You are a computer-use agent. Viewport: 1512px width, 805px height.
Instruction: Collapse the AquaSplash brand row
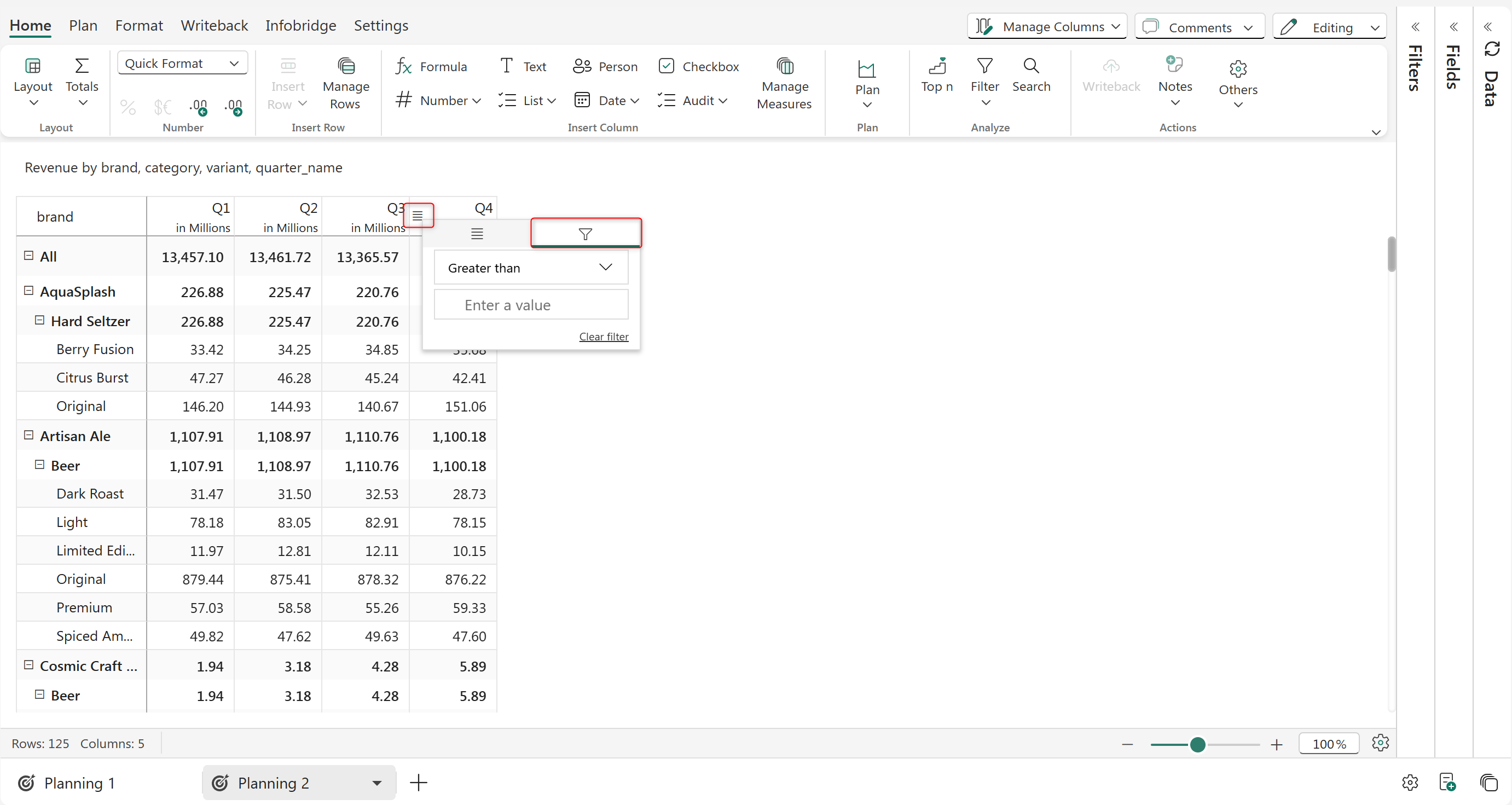click(x=28, y=291)
